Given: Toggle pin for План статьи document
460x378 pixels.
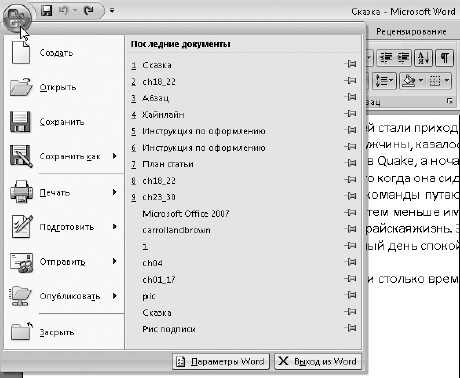Looking at the screenshot, I should point(351,163).
